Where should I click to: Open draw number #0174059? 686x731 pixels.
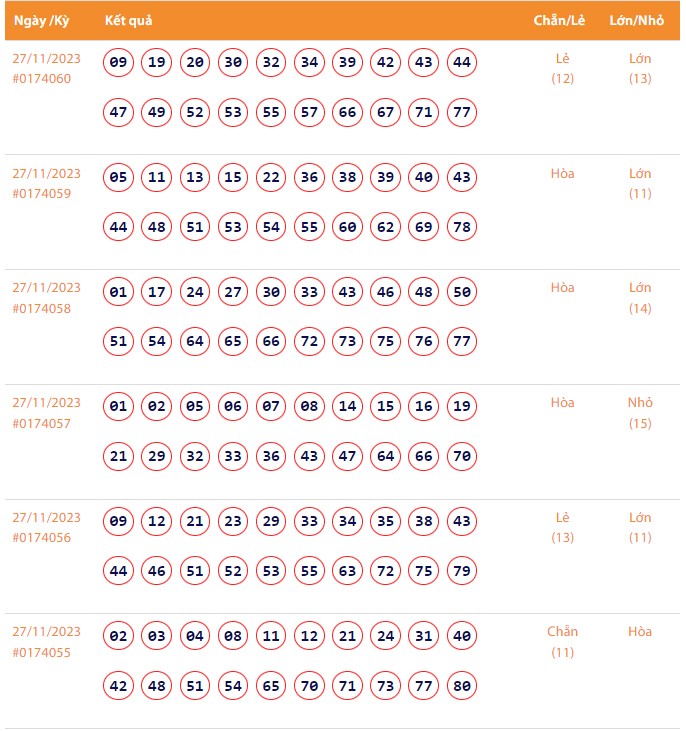[42, 193]
